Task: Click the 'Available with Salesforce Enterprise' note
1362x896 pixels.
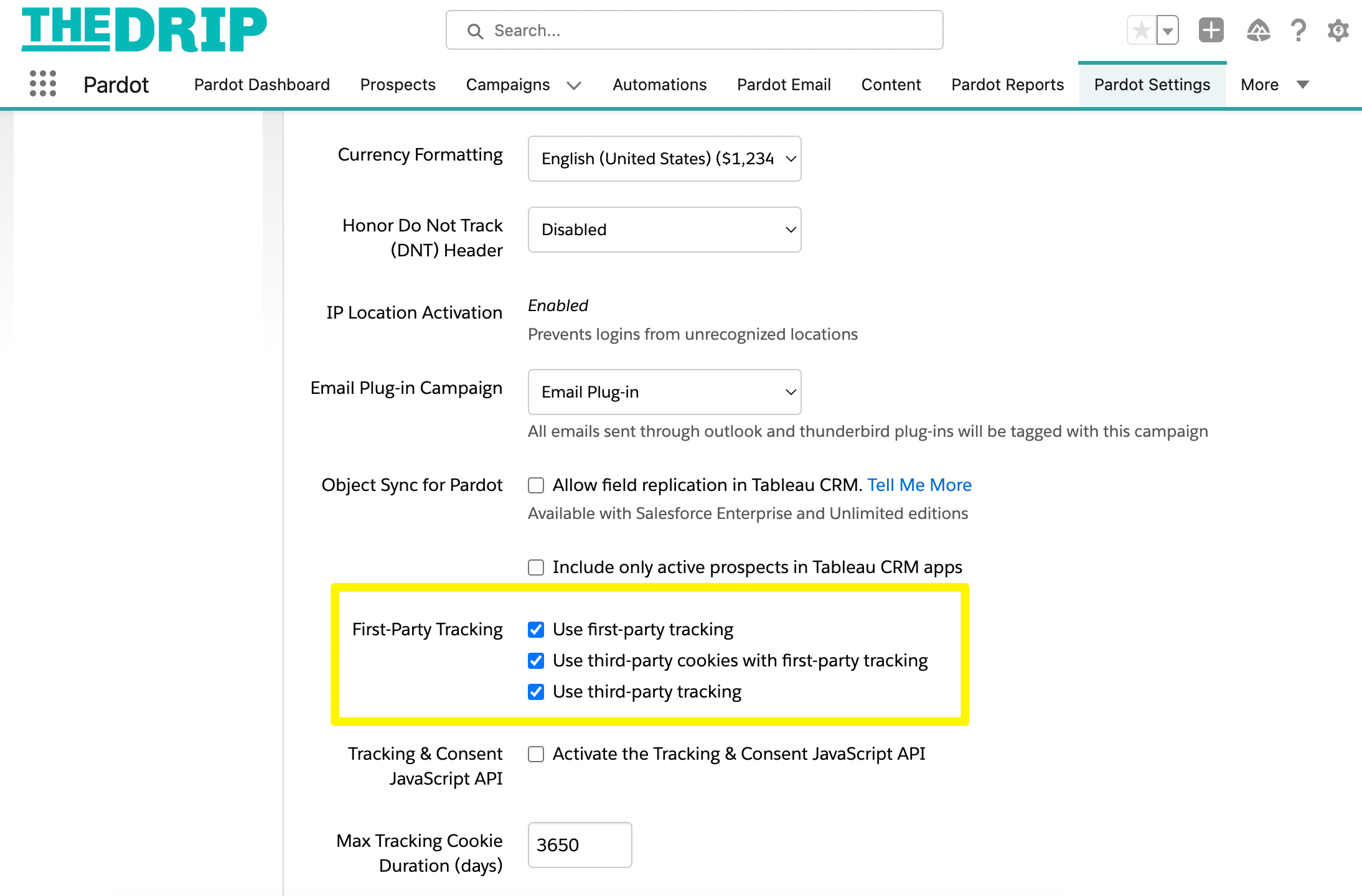Action: coord(748,513)
